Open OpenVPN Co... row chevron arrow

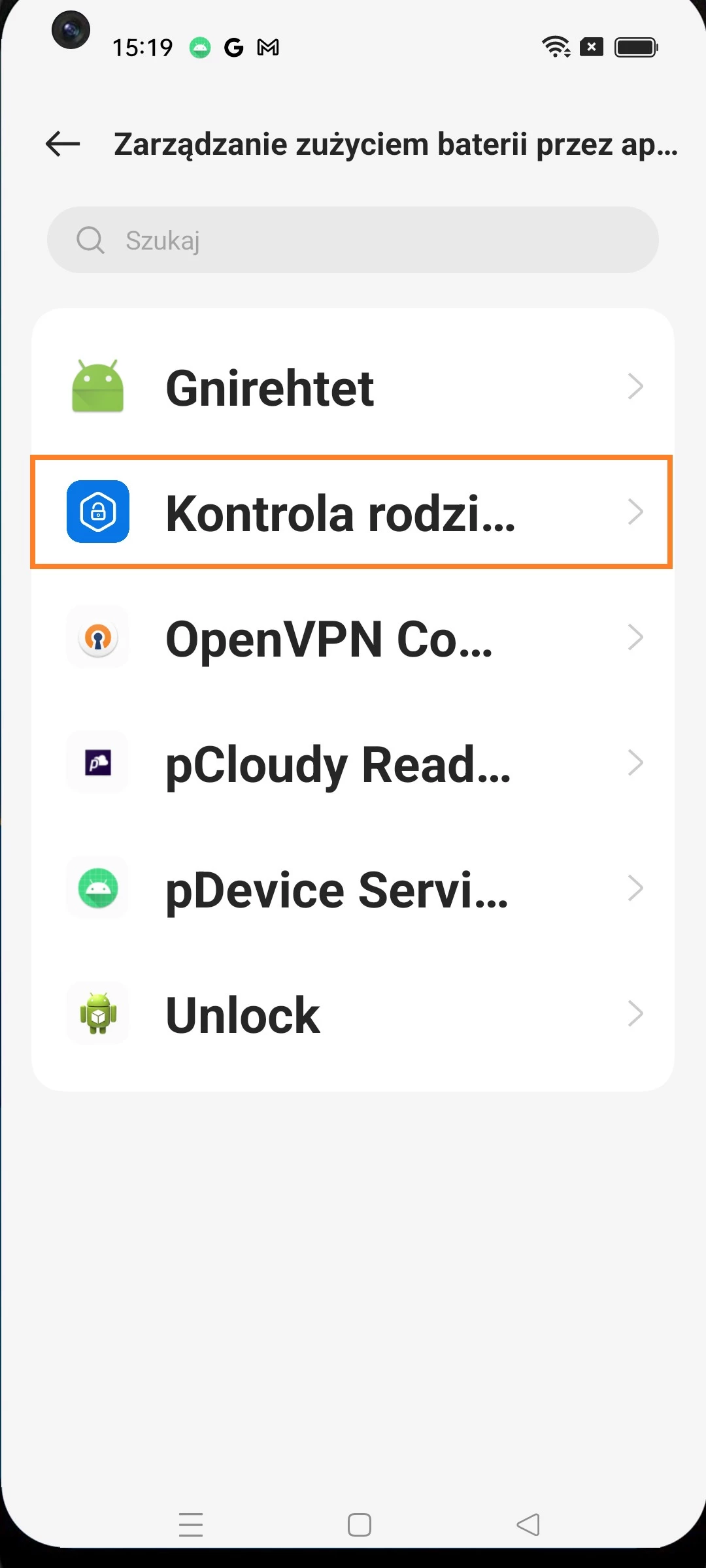[x=635, y=638]
